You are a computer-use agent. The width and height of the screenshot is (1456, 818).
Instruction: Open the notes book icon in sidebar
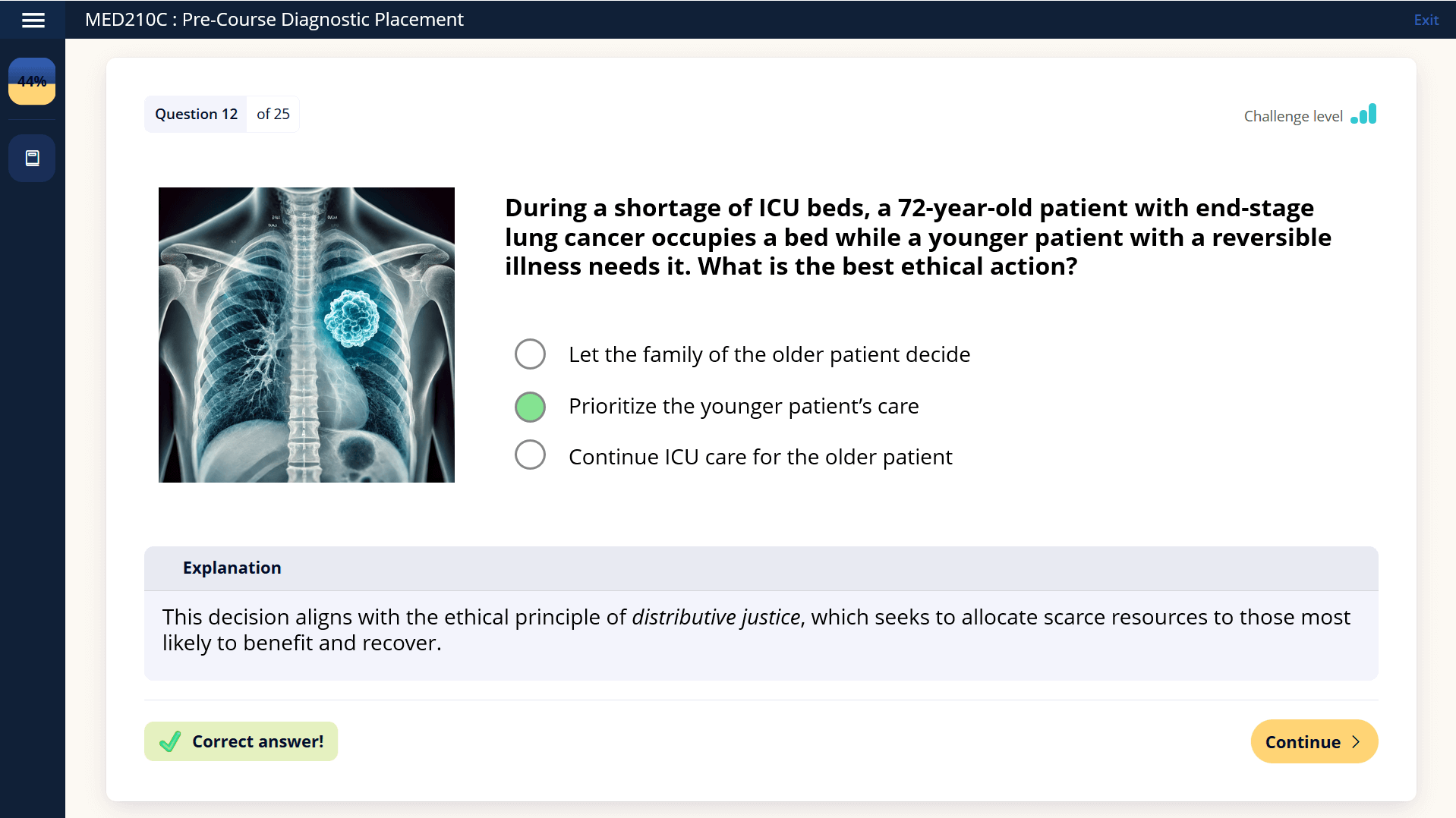pyautogui.click(x=32, y=159)
